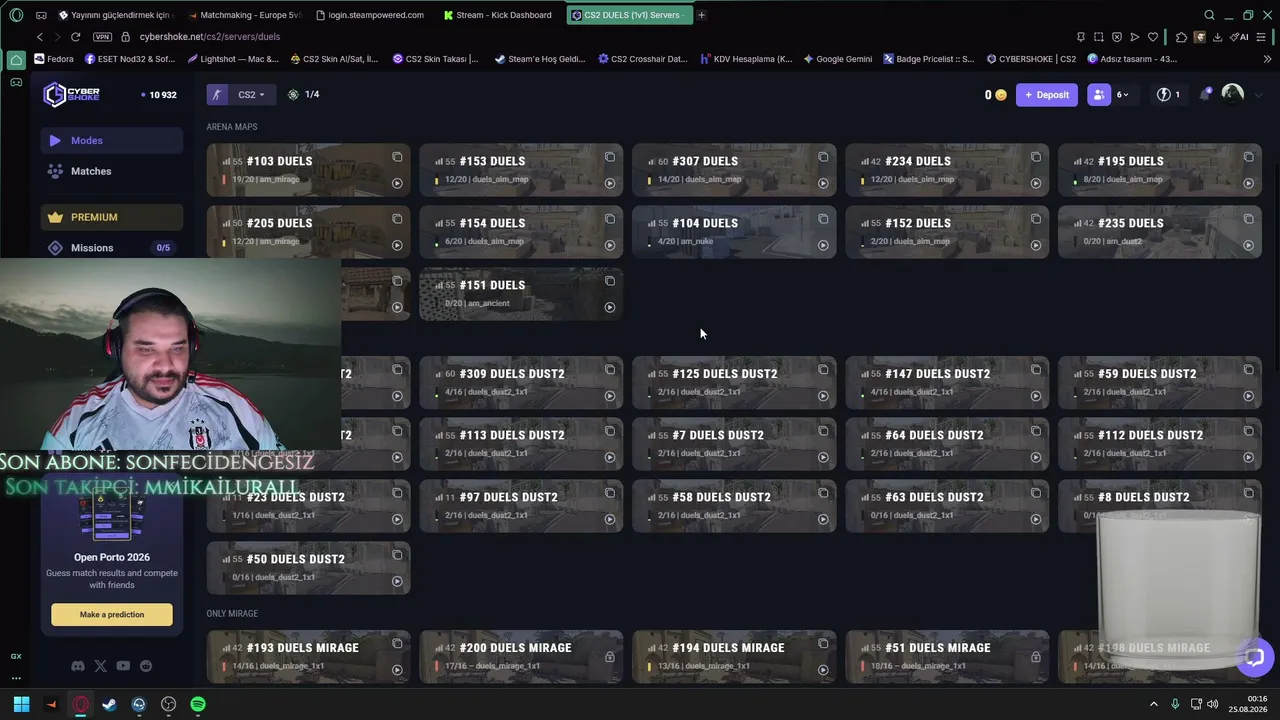This screenshot has width=1280, height=720.
Task: Copy address of #153 DUELS server
Action: (x=610, y=157)
